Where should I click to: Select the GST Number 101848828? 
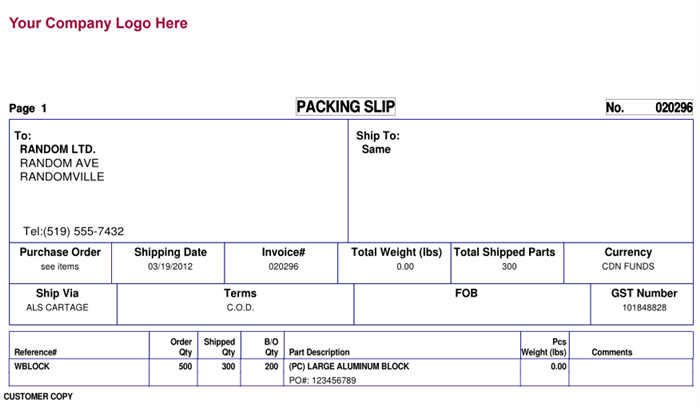tap(644, 308)
